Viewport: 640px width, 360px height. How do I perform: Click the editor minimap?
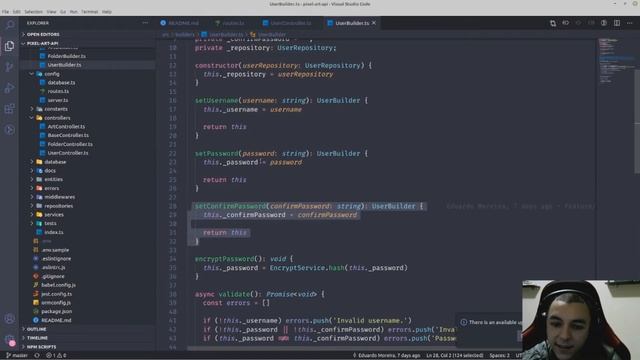point(616,61)
